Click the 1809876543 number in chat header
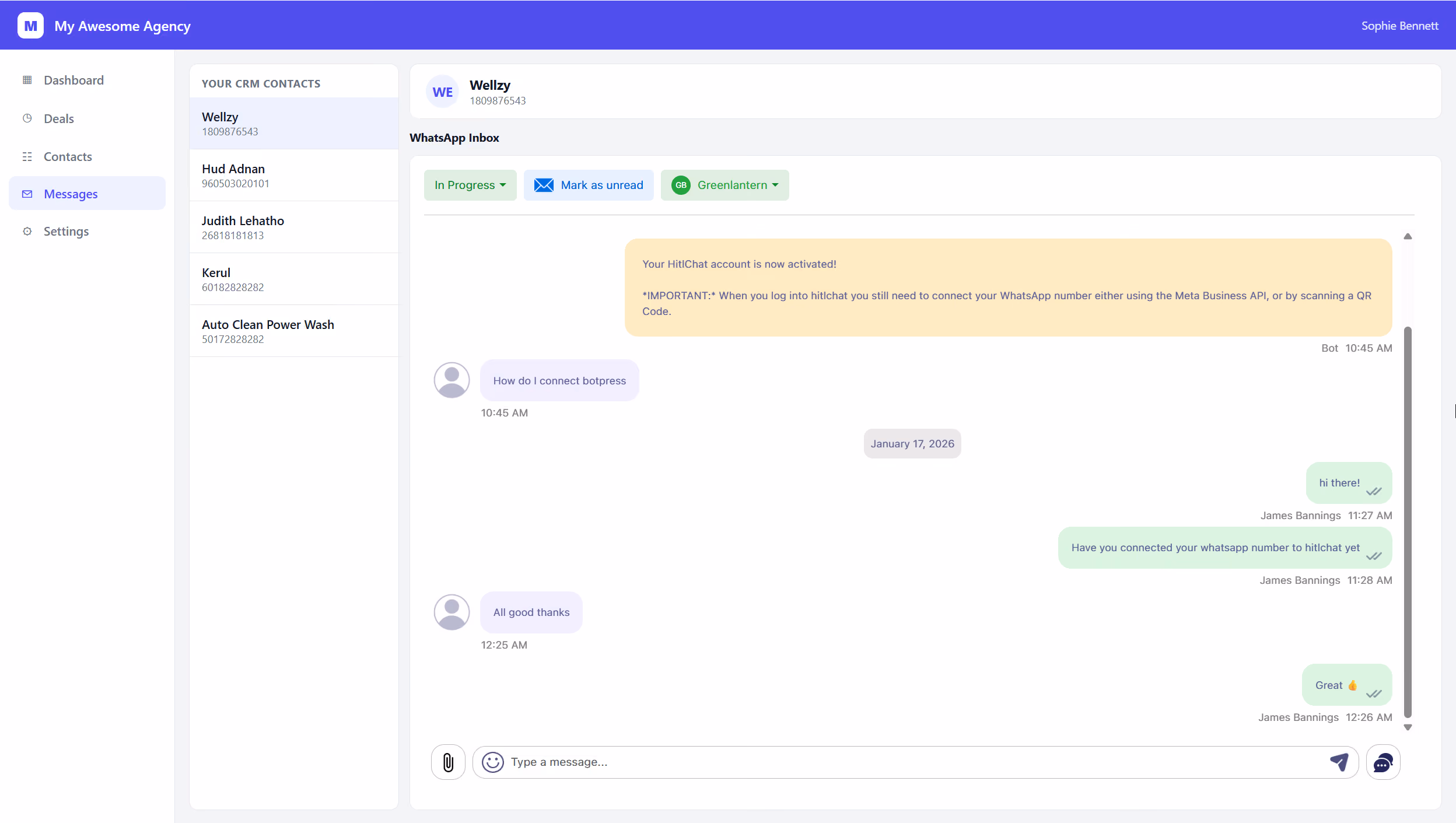This screenshot has width=1456, height=823. (498, 101)
